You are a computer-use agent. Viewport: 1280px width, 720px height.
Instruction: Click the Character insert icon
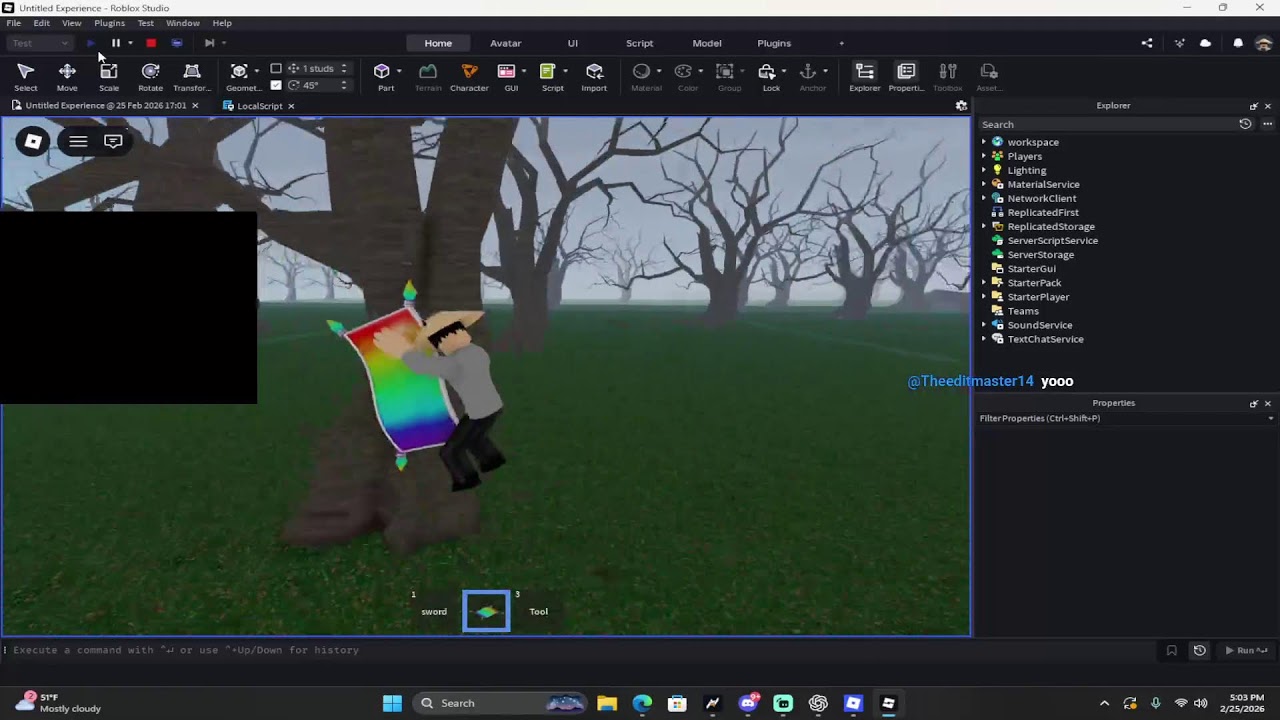coord(469,77)
